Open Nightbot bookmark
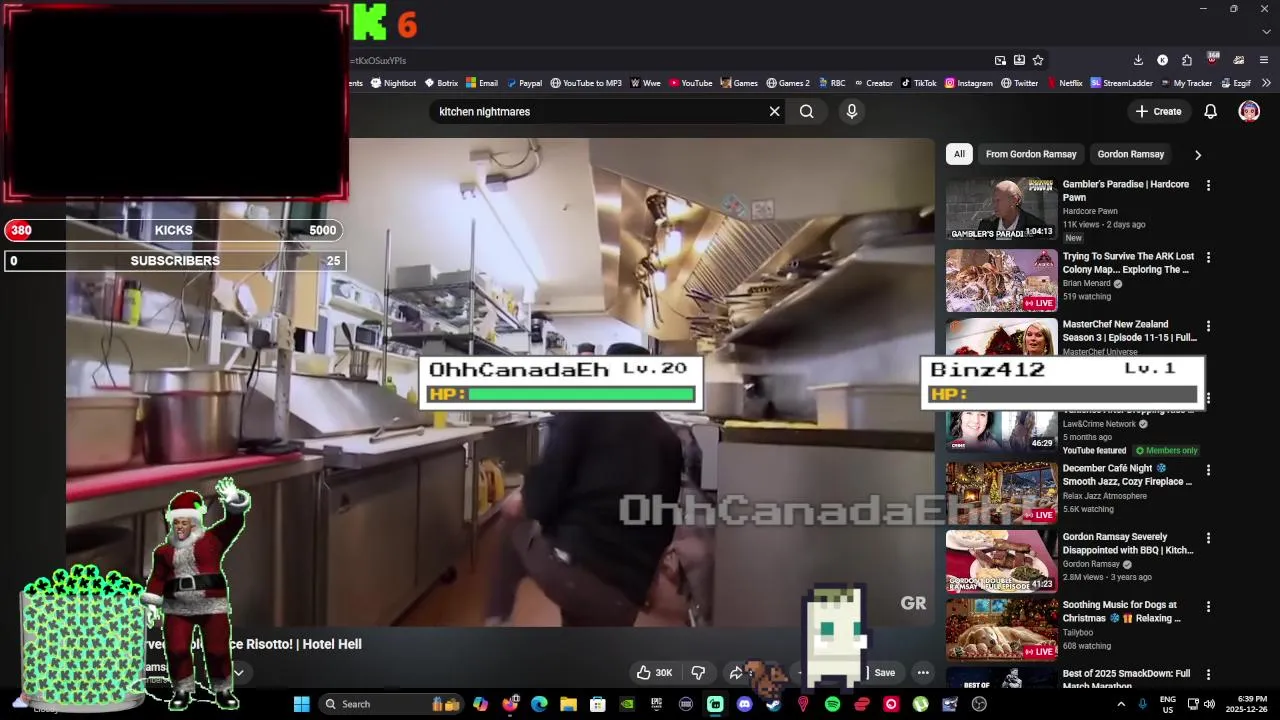 click(x=393, y=83)
